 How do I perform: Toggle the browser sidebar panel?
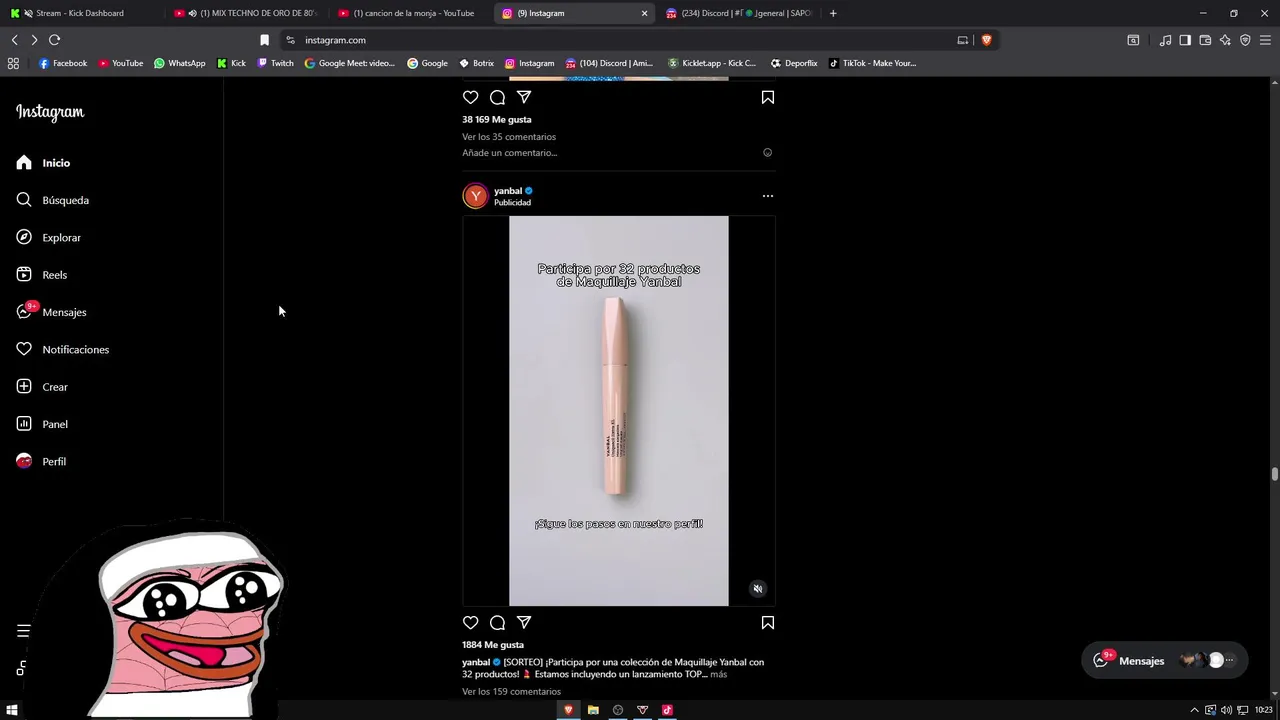(x=1185, y=40)
